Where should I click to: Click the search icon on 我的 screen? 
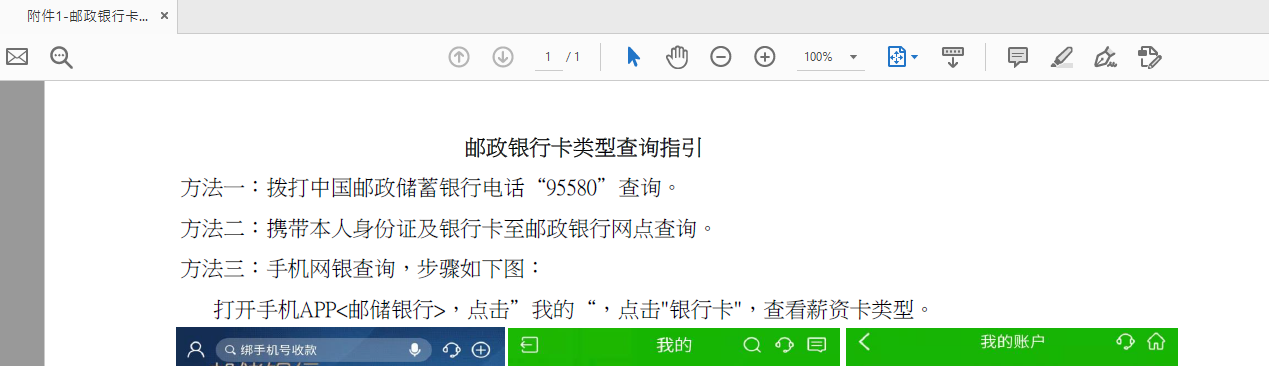tap(752, 345)
